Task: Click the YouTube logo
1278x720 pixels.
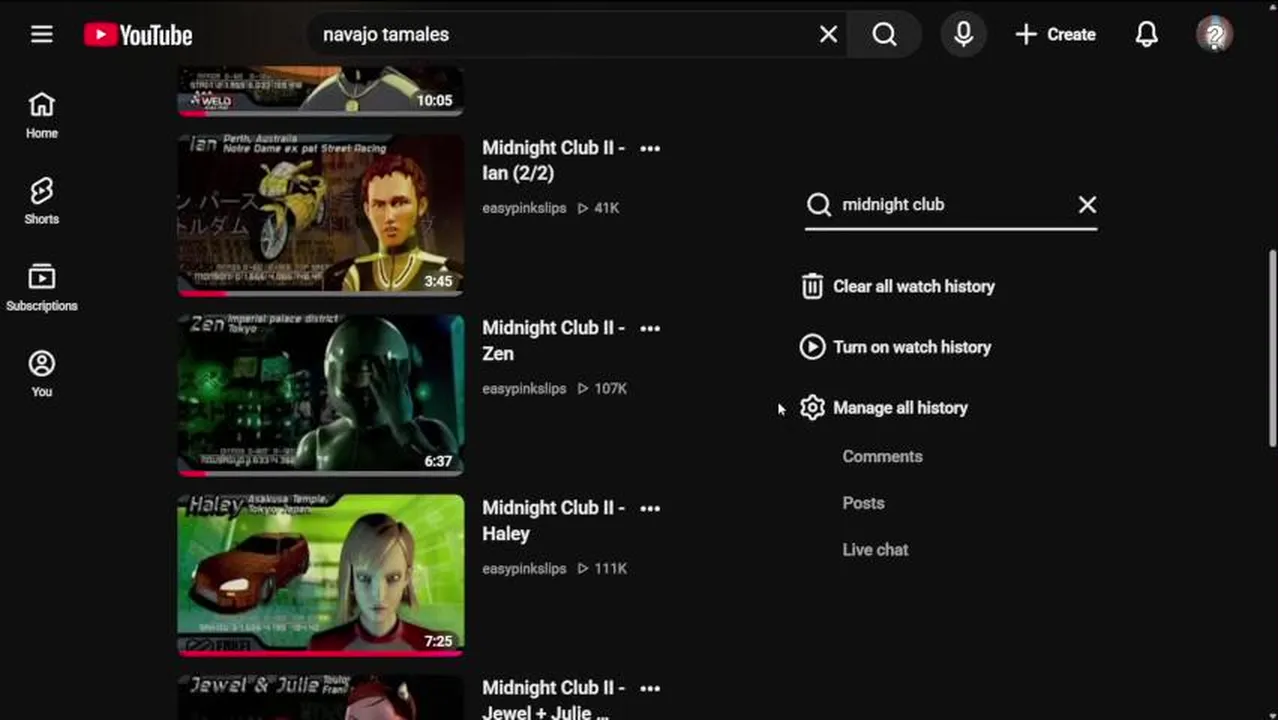Action: (x=138, y=35)
